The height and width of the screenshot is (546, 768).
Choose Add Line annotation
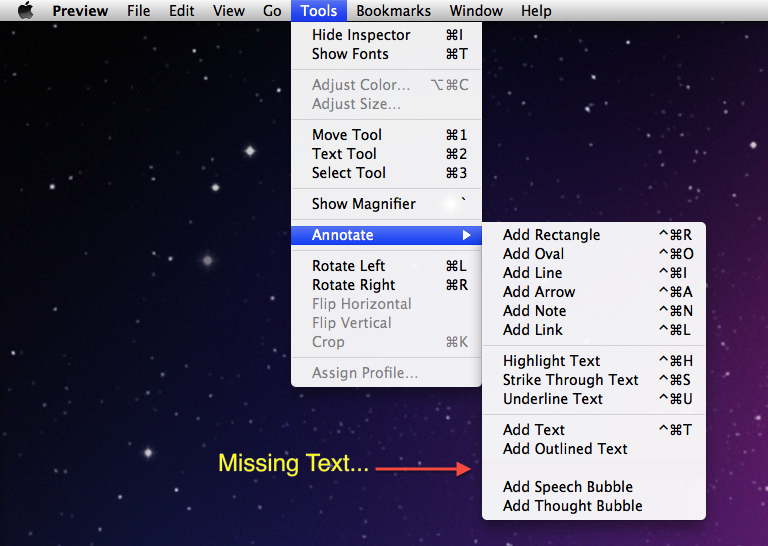pos(594,273)
